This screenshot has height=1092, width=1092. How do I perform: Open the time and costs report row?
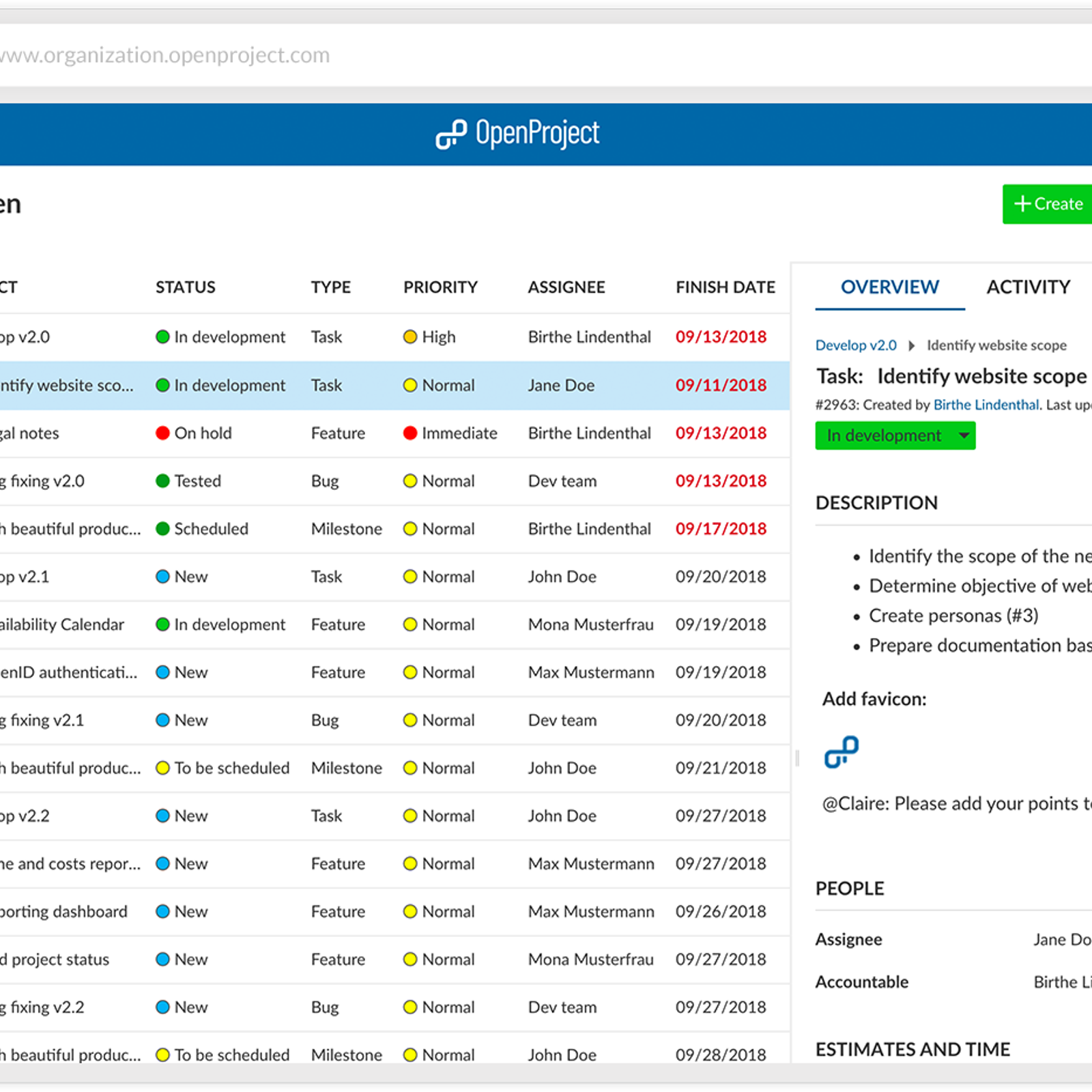(394, 864)
